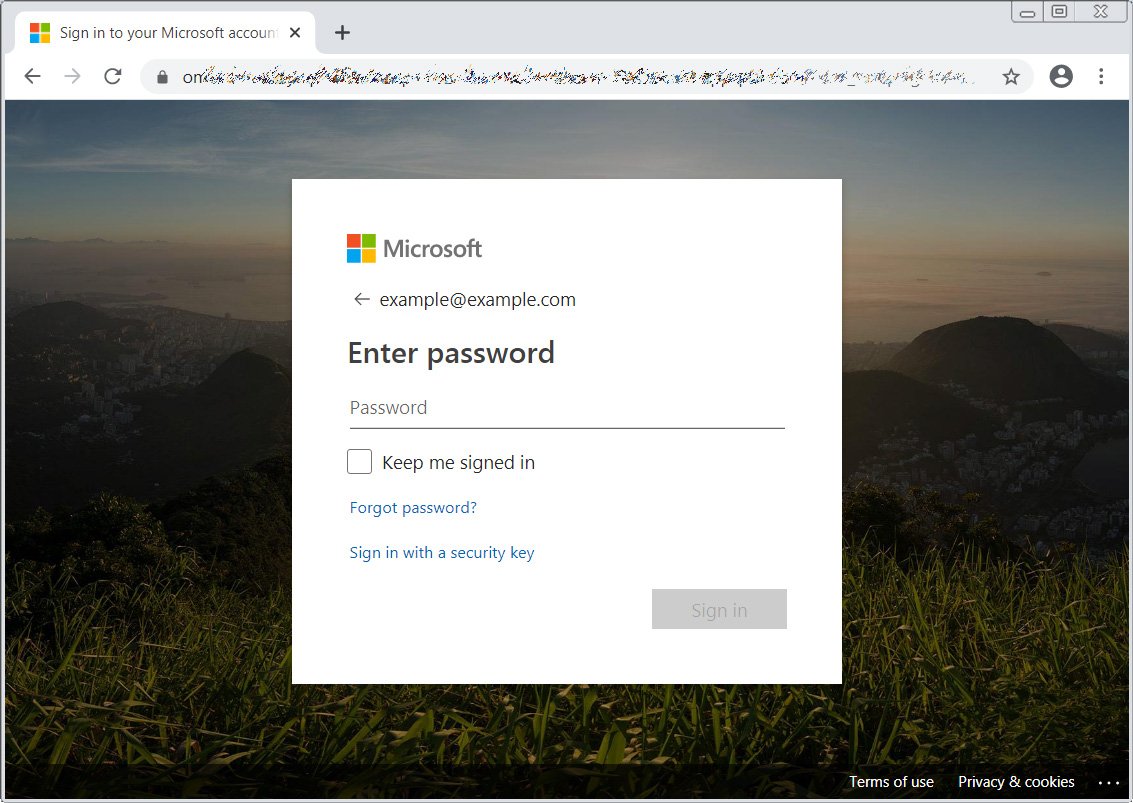Open Privacy & cookies link
Image resolution: width=1133 pixels, height=803 pixels.
pyautogui.click(x=1016, y=782)
